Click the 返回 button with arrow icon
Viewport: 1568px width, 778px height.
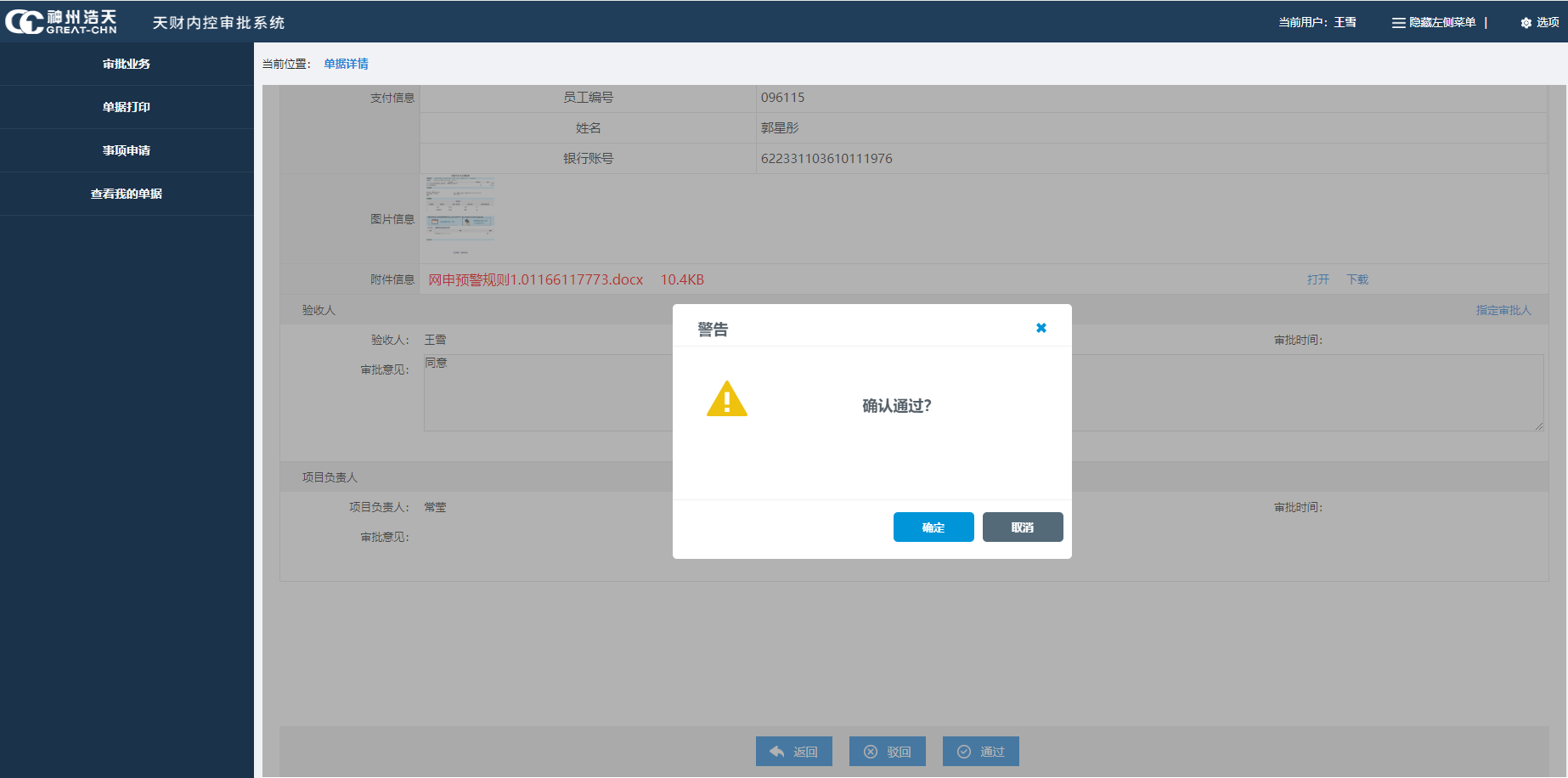pos(793,751)
